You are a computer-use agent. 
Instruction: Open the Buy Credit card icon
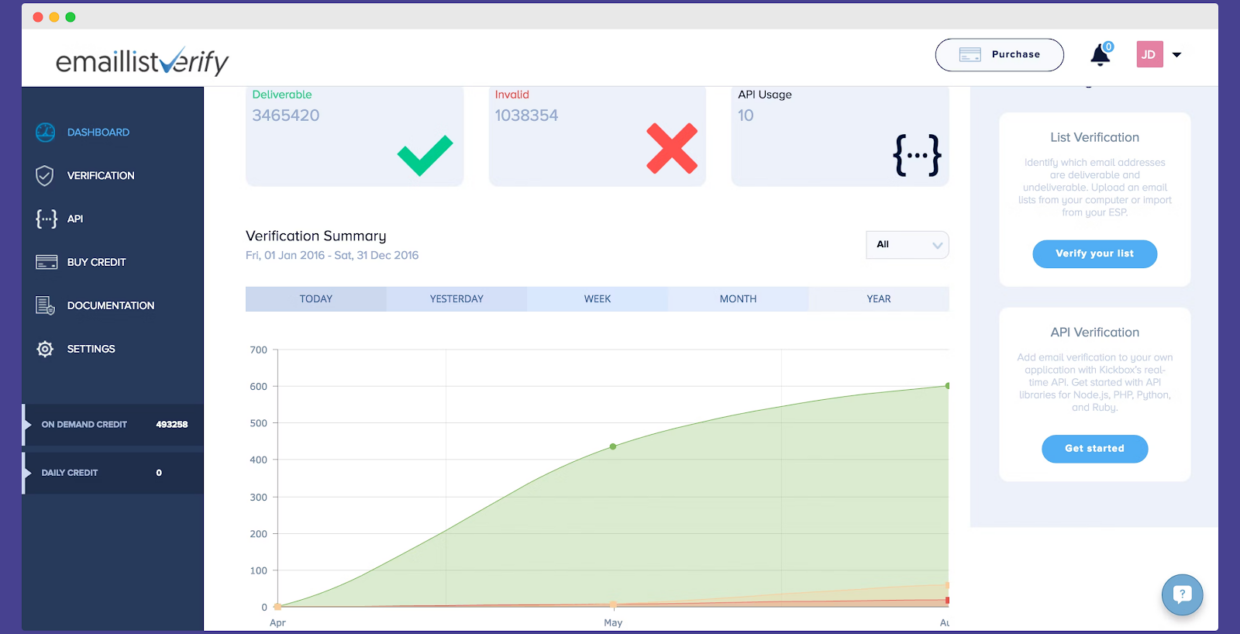pos(46,262)
